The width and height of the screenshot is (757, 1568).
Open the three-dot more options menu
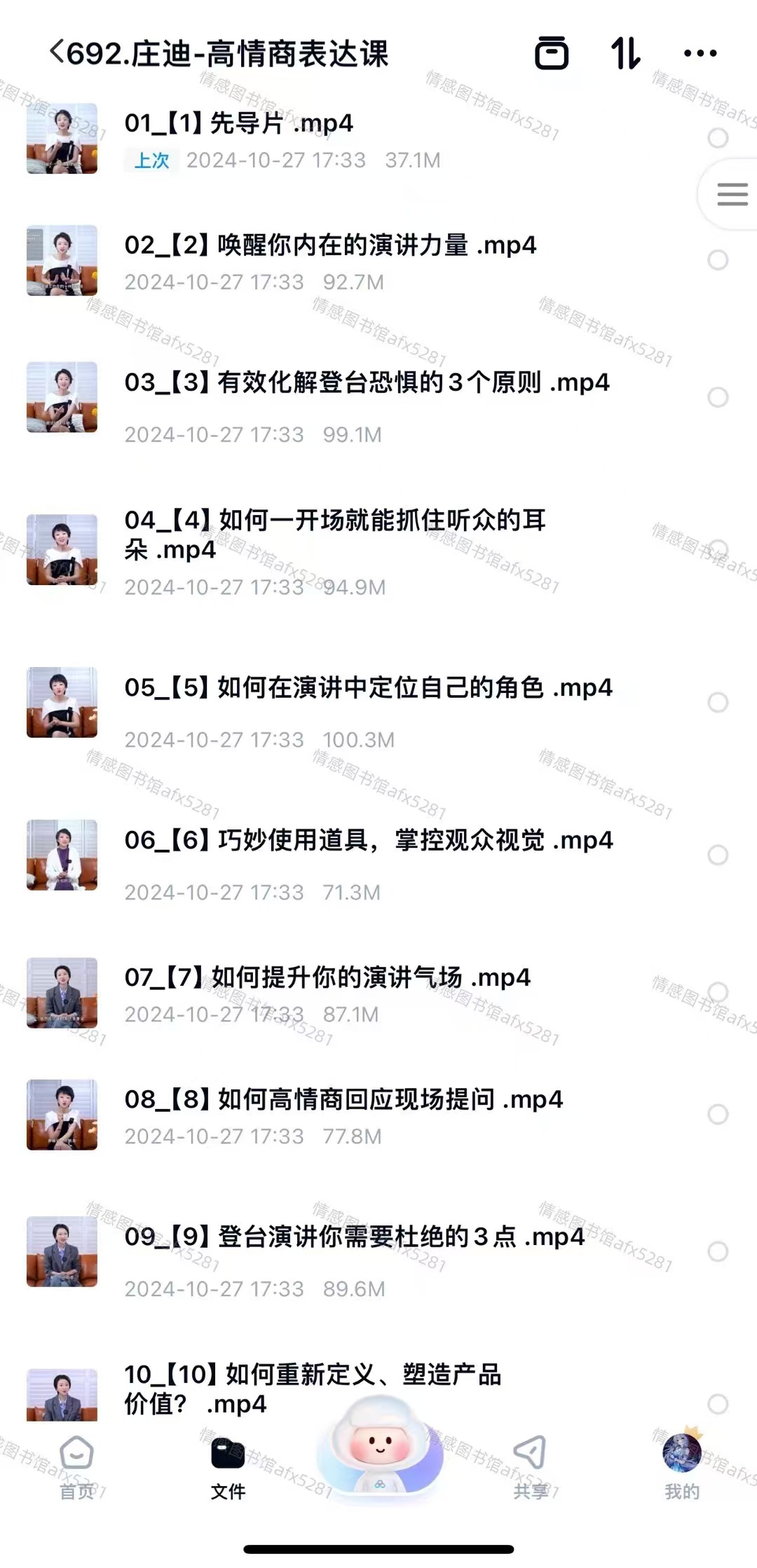[x=700, y=53]
